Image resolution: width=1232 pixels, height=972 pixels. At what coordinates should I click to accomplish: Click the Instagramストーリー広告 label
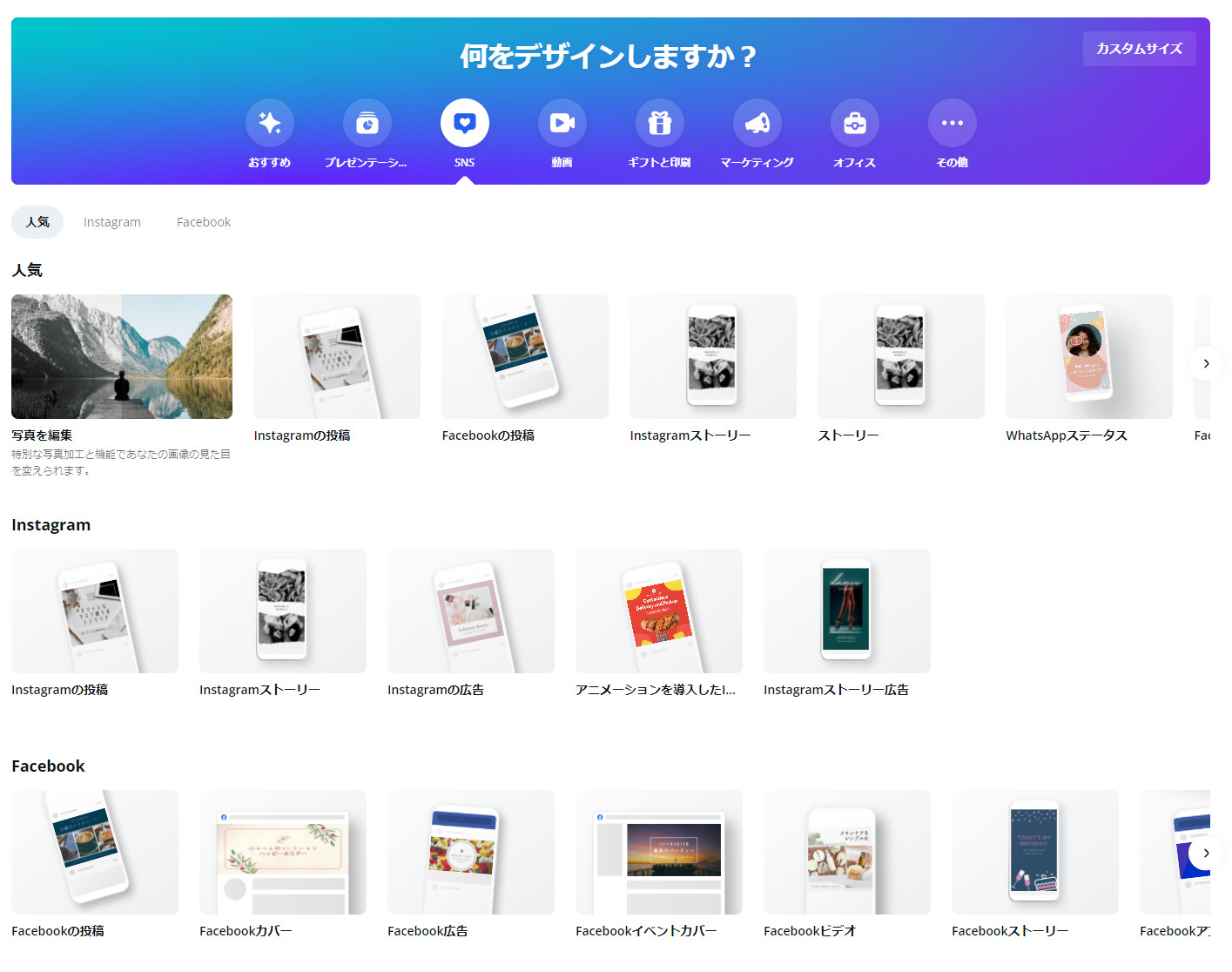836,690
